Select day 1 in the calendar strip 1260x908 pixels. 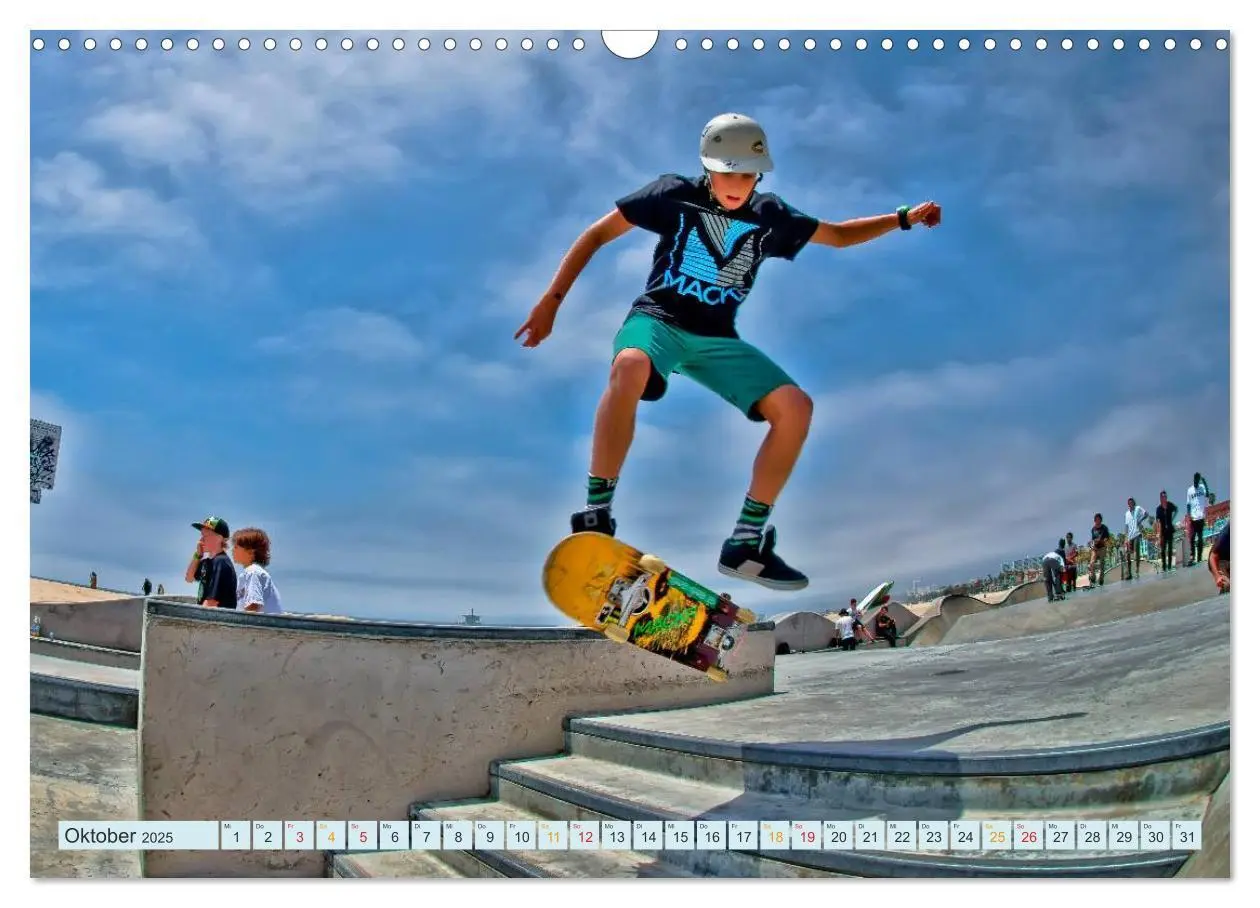pos(235,836)
